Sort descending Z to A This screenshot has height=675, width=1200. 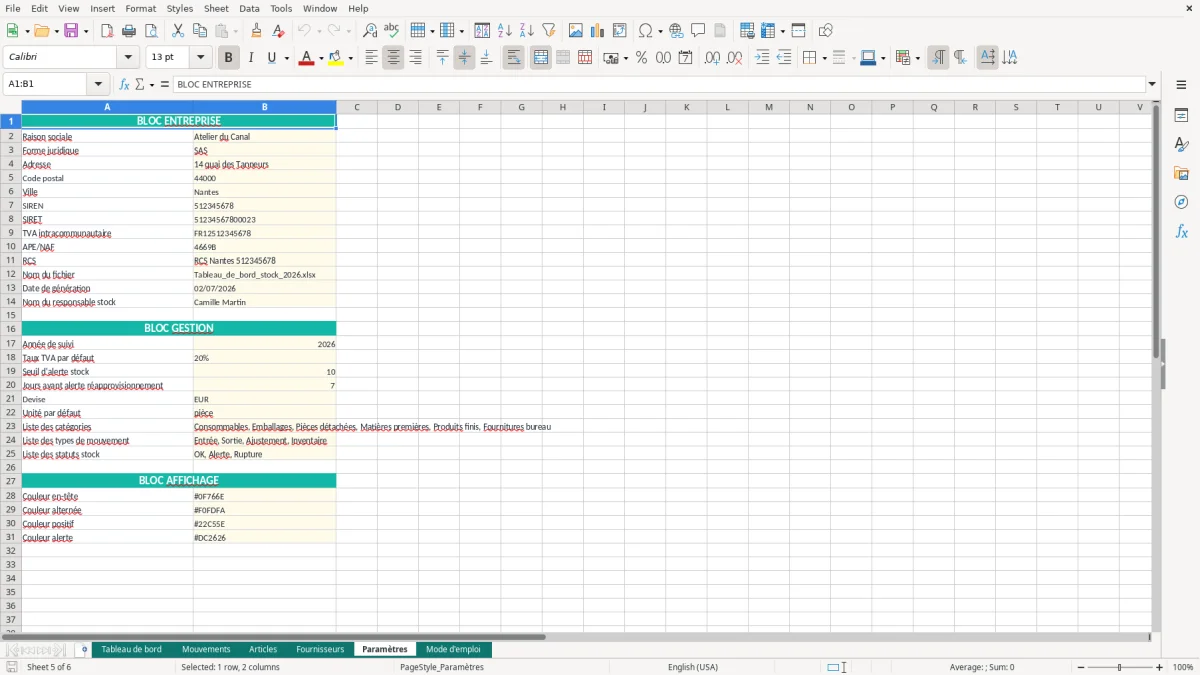point(527,31)
